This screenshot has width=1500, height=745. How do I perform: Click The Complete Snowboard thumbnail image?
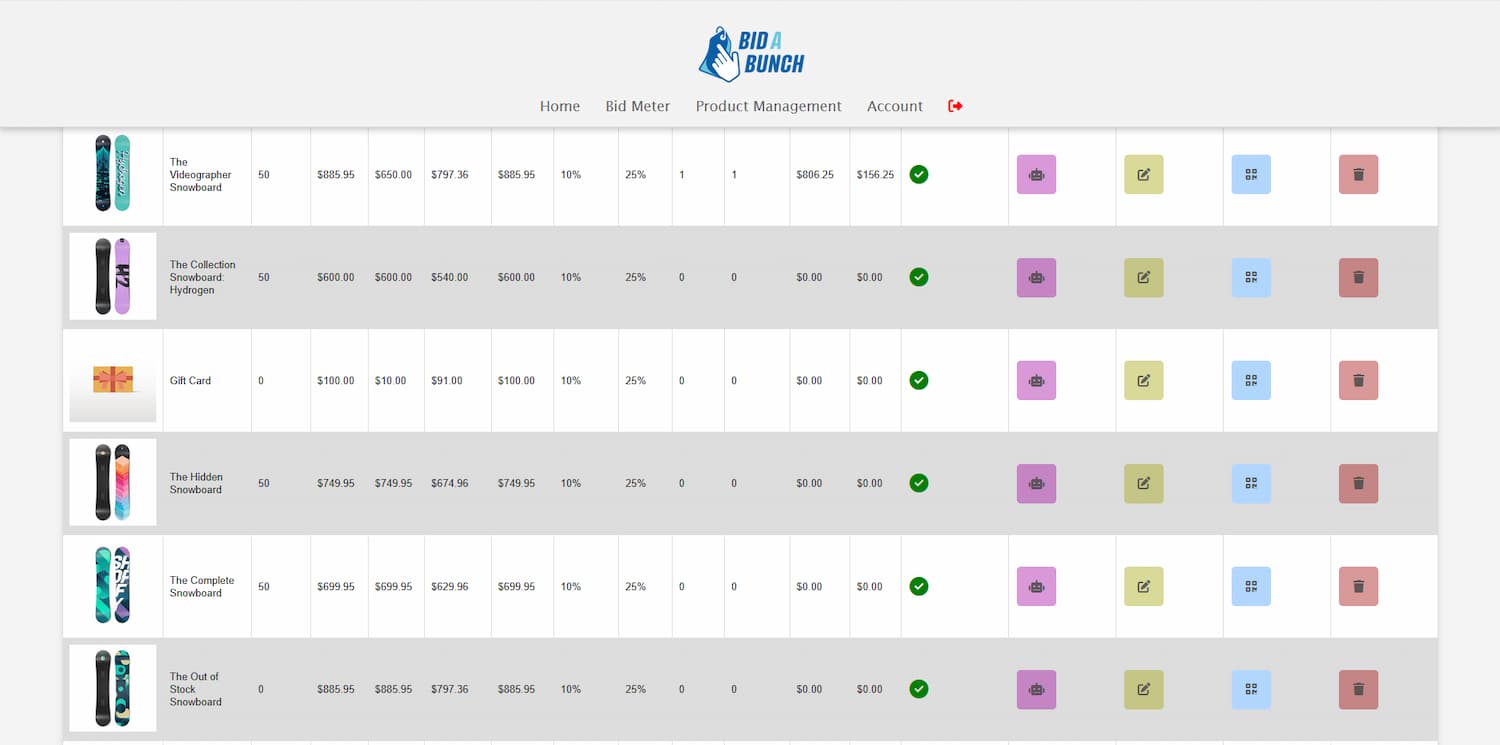click(113, 585)
